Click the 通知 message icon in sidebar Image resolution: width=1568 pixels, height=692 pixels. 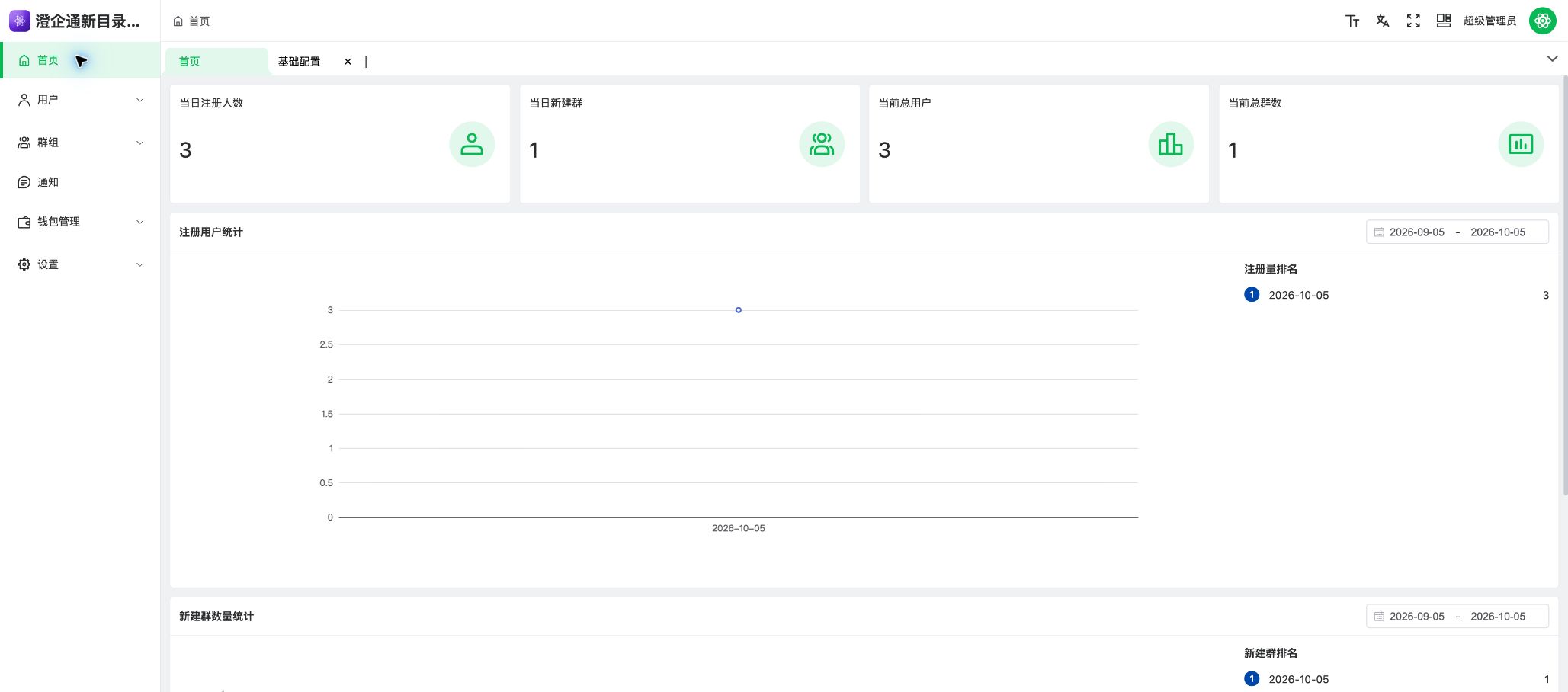click(x=24, y=182)
